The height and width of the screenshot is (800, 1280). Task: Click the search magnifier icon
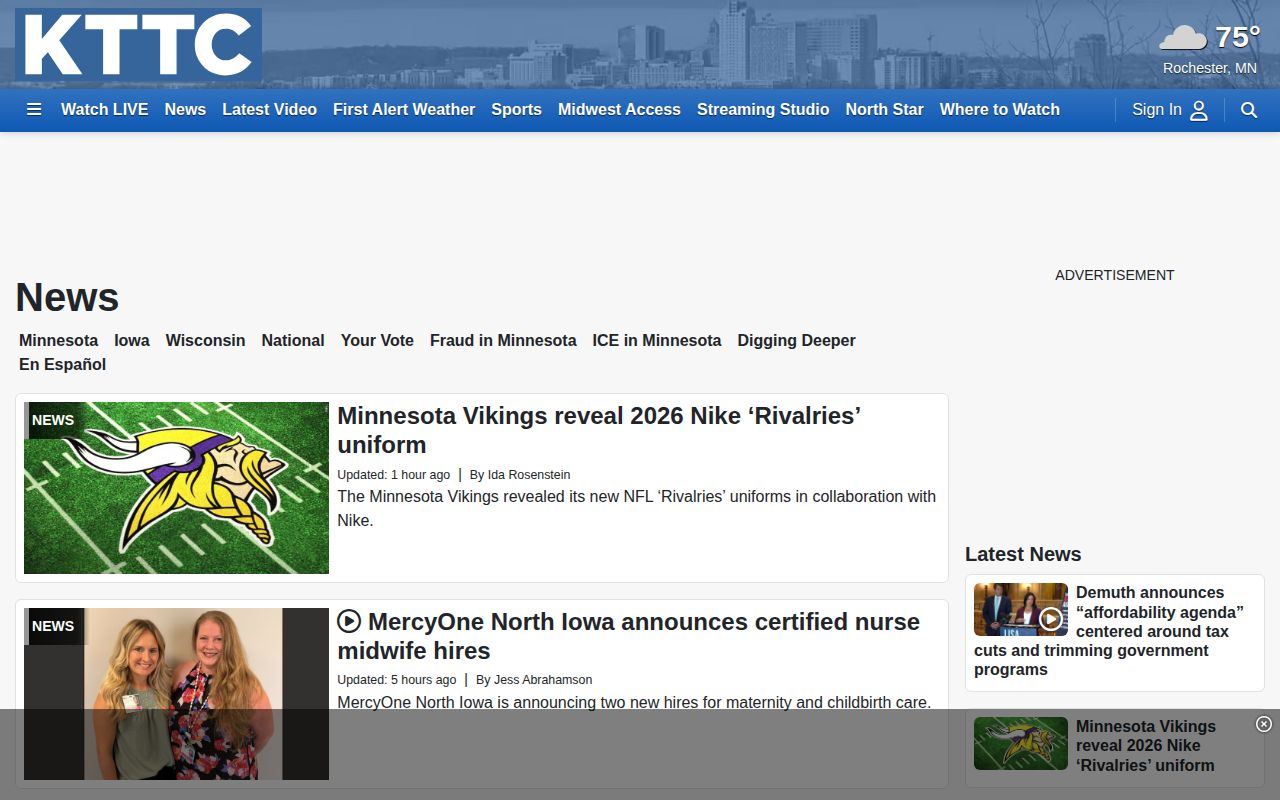point(1249,110)
